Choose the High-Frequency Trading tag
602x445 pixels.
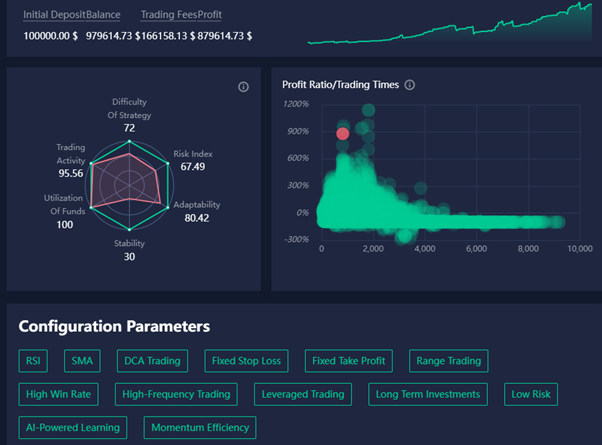pos(177,394)
